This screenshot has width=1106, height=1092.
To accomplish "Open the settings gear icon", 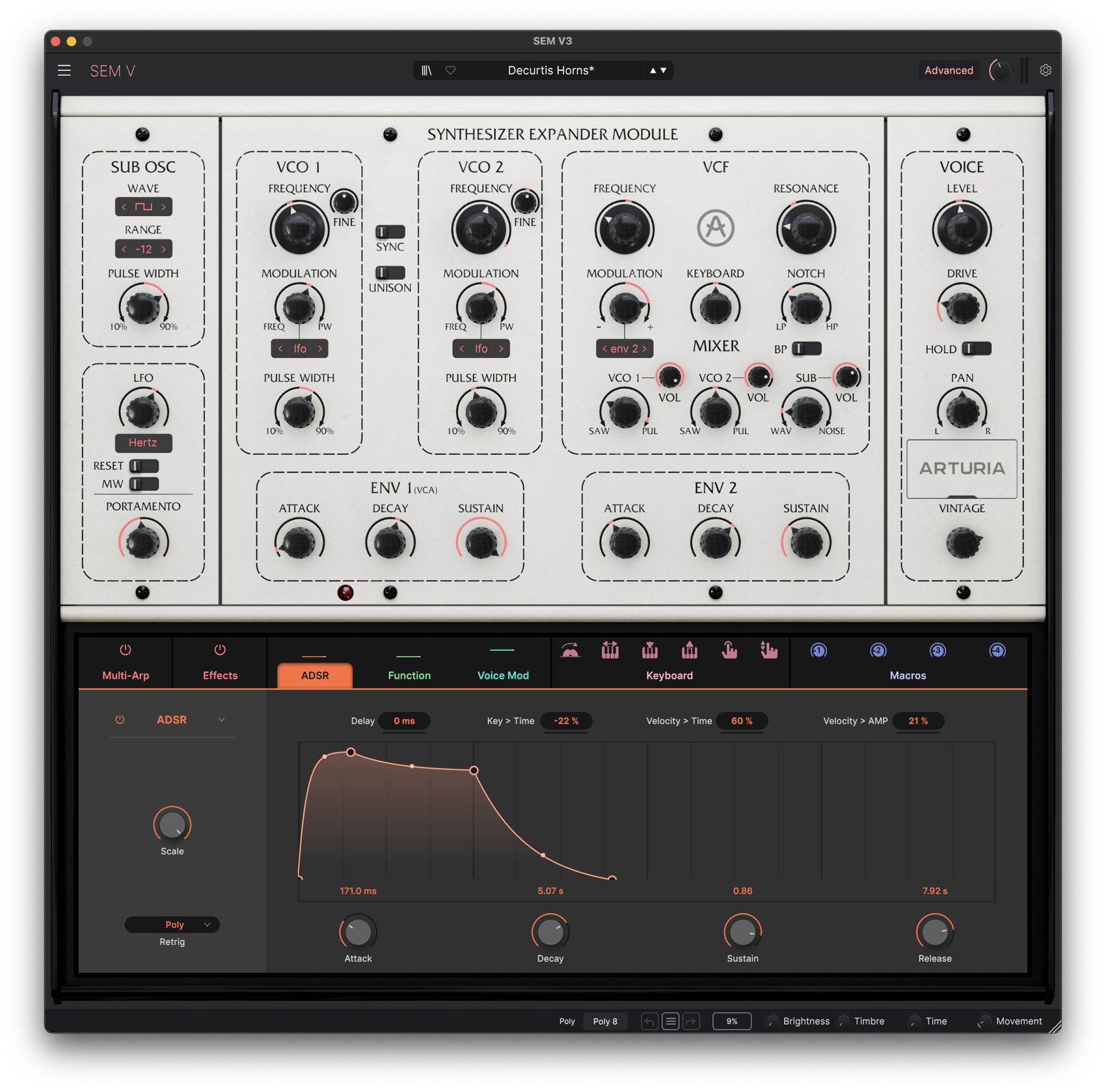I will (x=1045, y=70).
